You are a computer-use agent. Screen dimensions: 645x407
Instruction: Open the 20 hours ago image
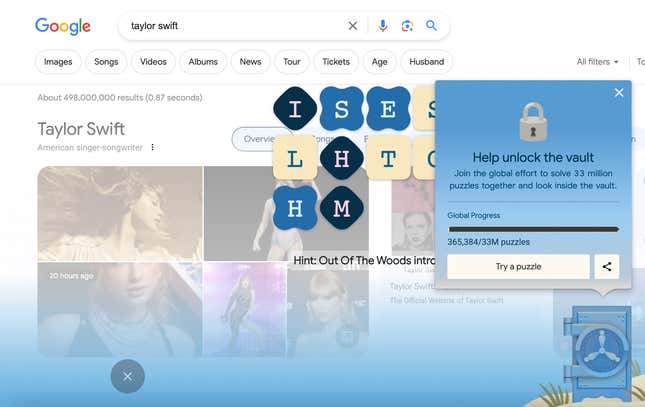[x=120, y=309]
